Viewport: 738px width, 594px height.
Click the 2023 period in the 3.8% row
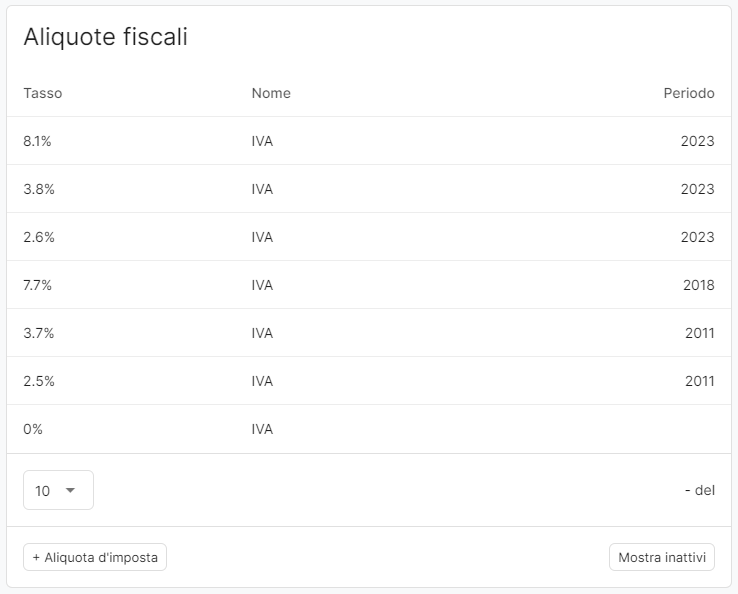697,189
